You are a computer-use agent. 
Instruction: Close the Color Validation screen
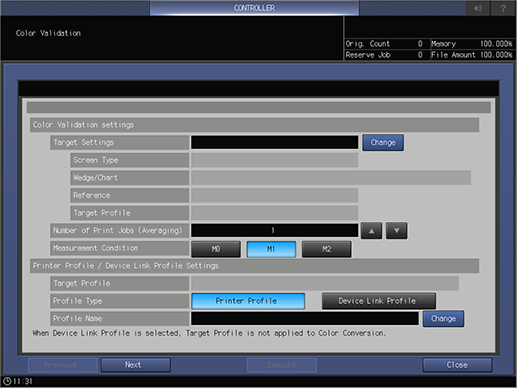pos(457,365)
